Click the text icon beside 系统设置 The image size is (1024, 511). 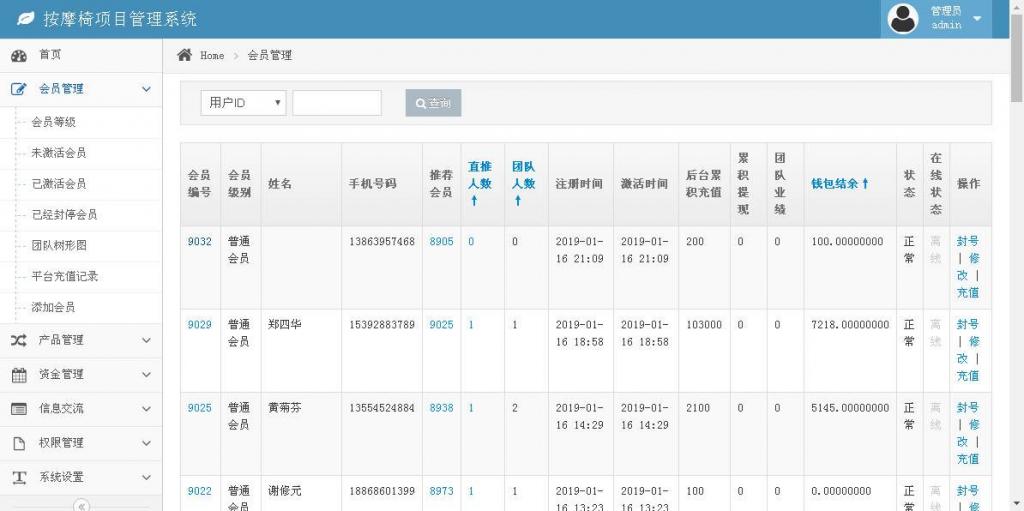[18, 478]
